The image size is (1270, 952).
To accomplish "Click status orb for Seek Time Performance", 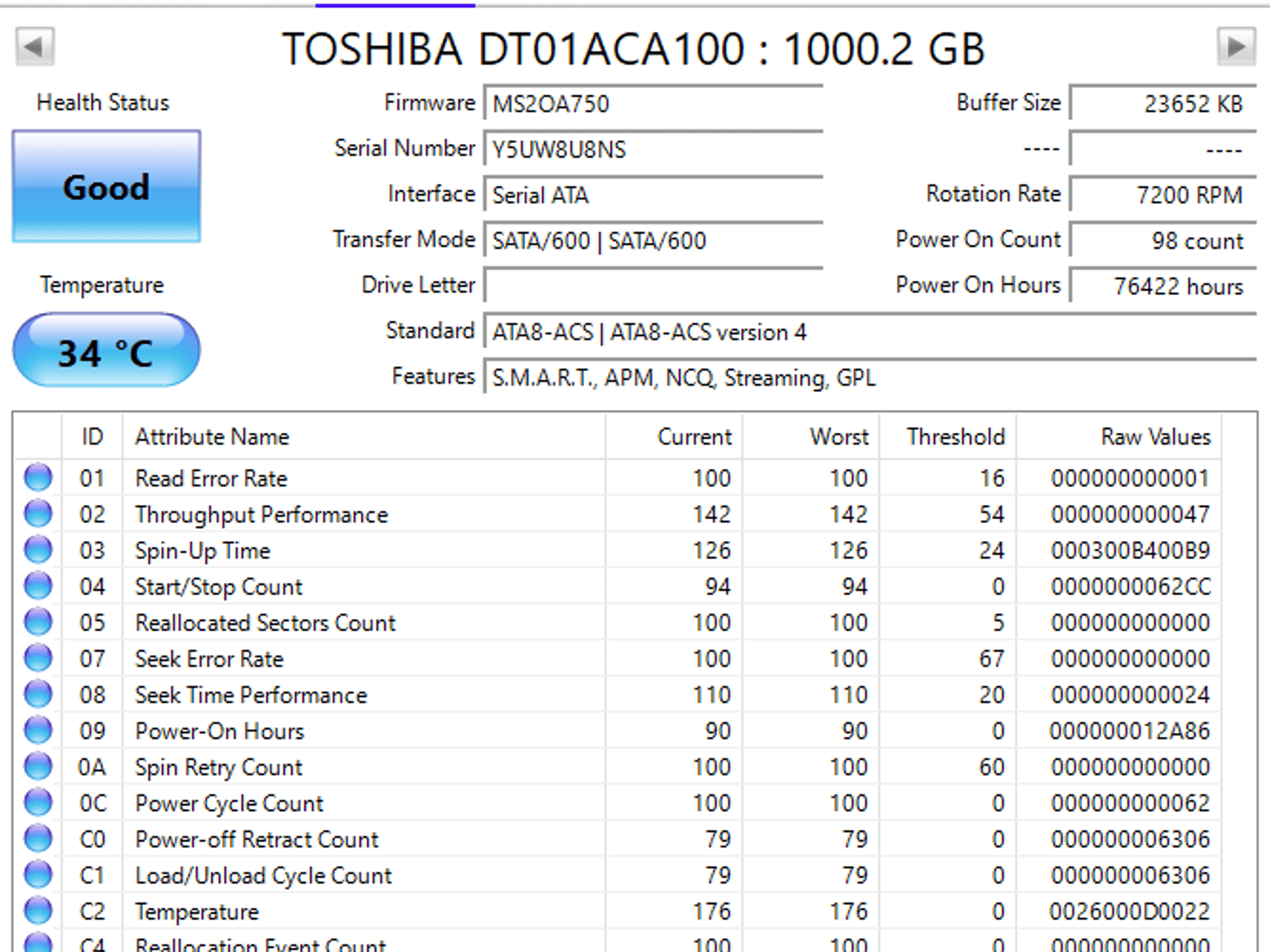I will pos(38,694).
